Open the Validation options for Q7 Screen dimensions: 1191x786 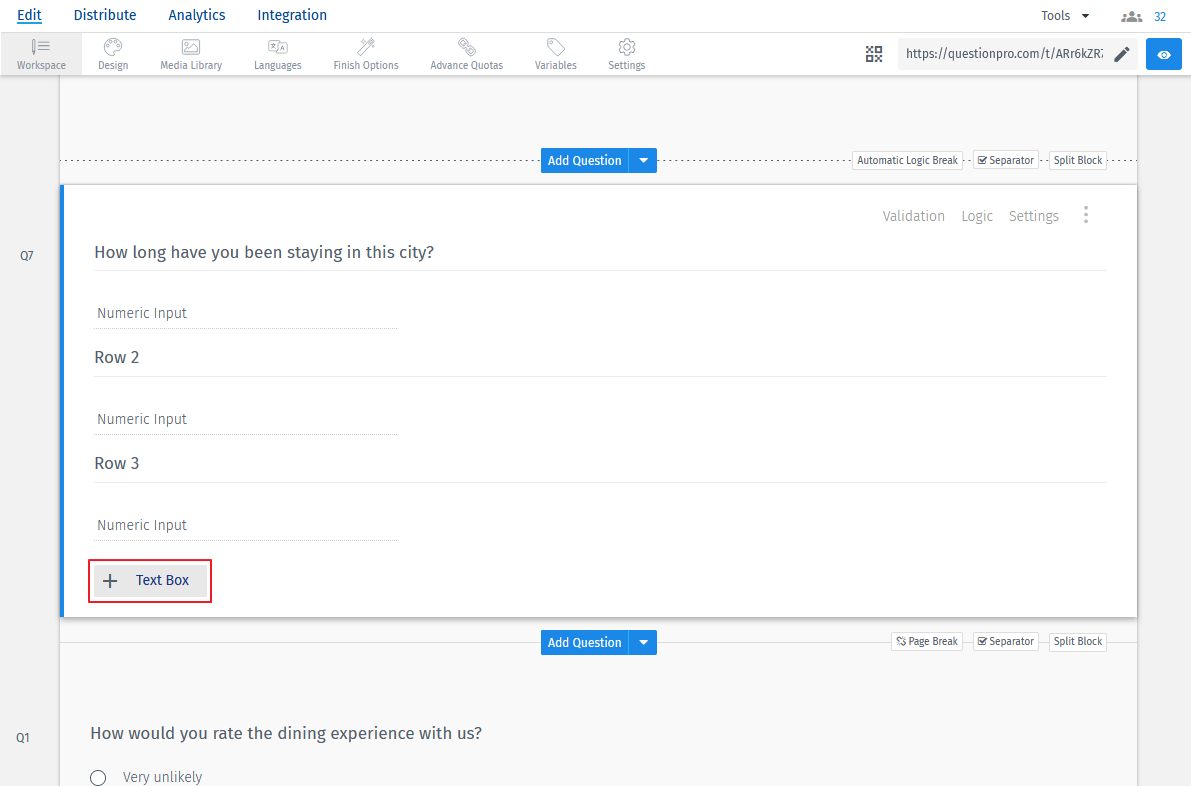[913, 215]
